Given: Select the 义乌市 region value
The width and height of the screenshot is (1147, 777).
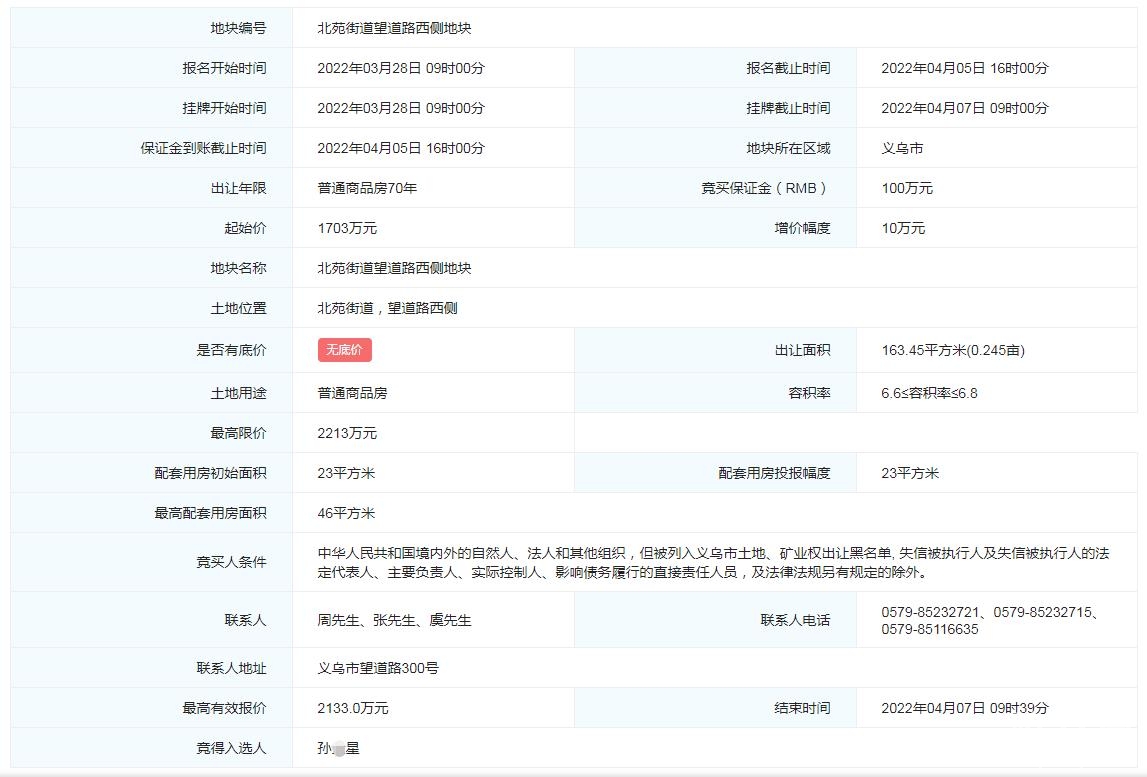Looking at the screenshot, I should [x=902, y=148].
